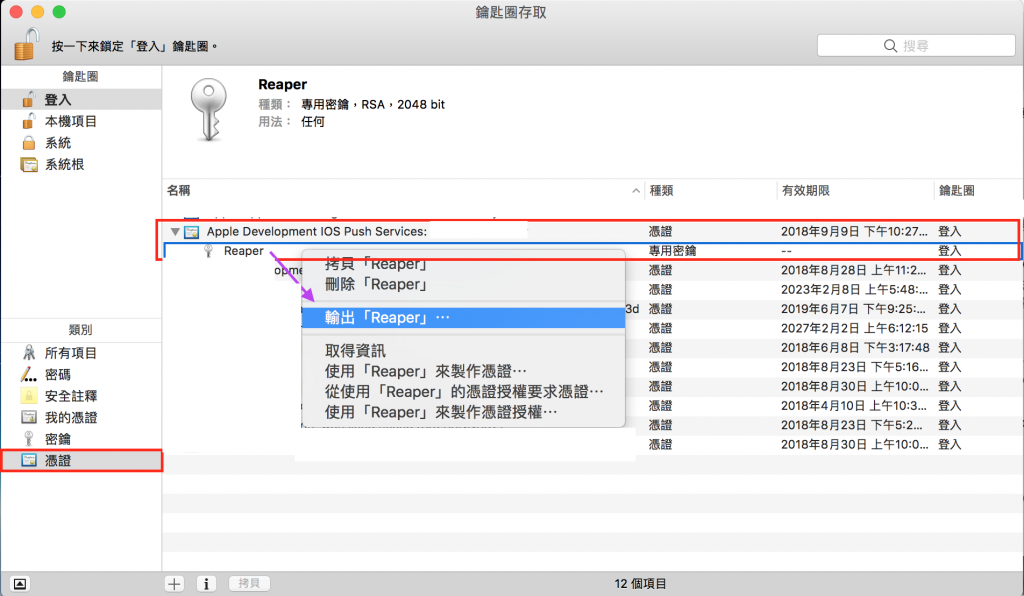This screenshot has height=596, width=1024.
Task: Click the add (+) button in the bottom bar
Action: pos(174,584)
